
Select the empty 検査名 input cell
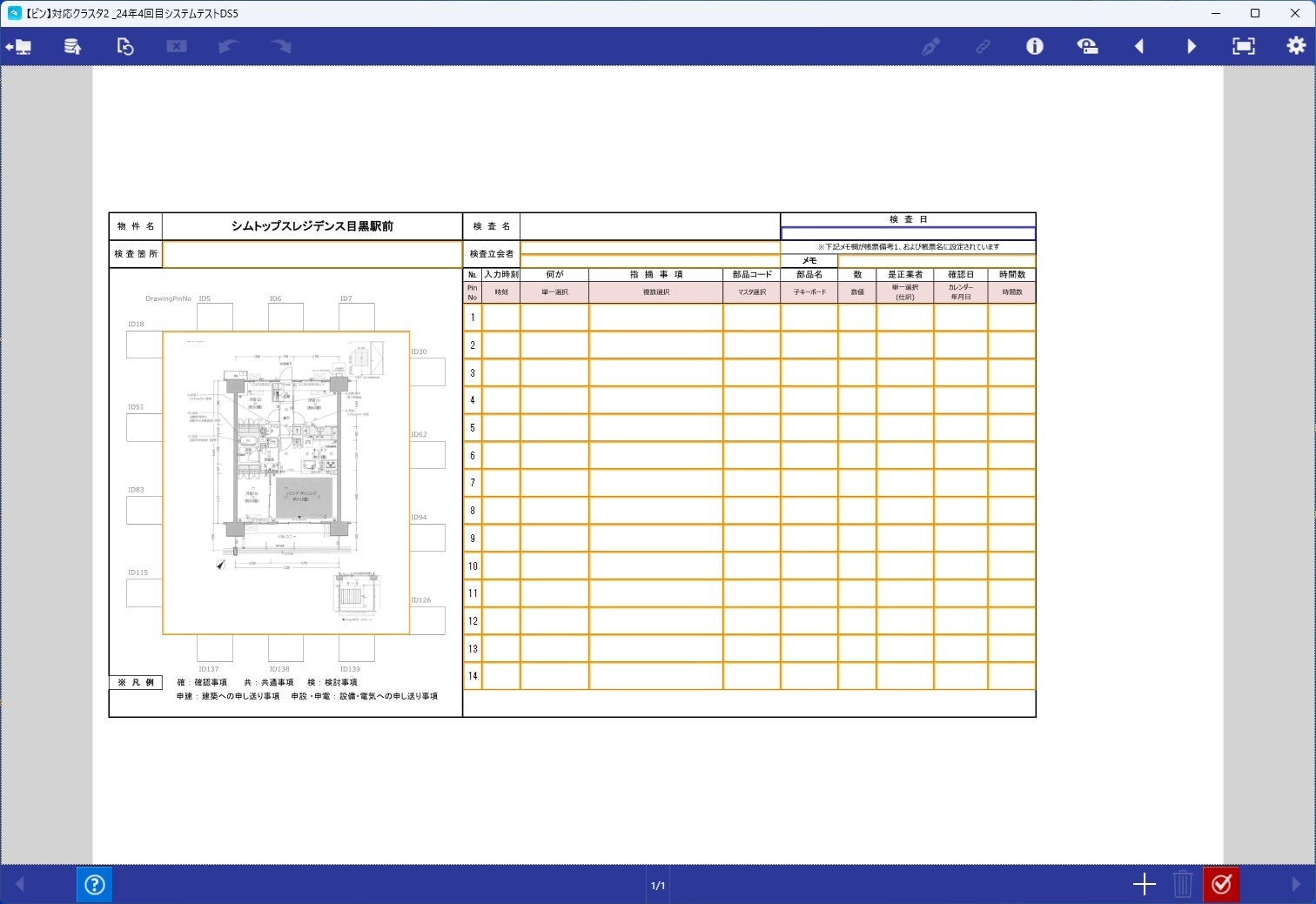click(650, 226)
